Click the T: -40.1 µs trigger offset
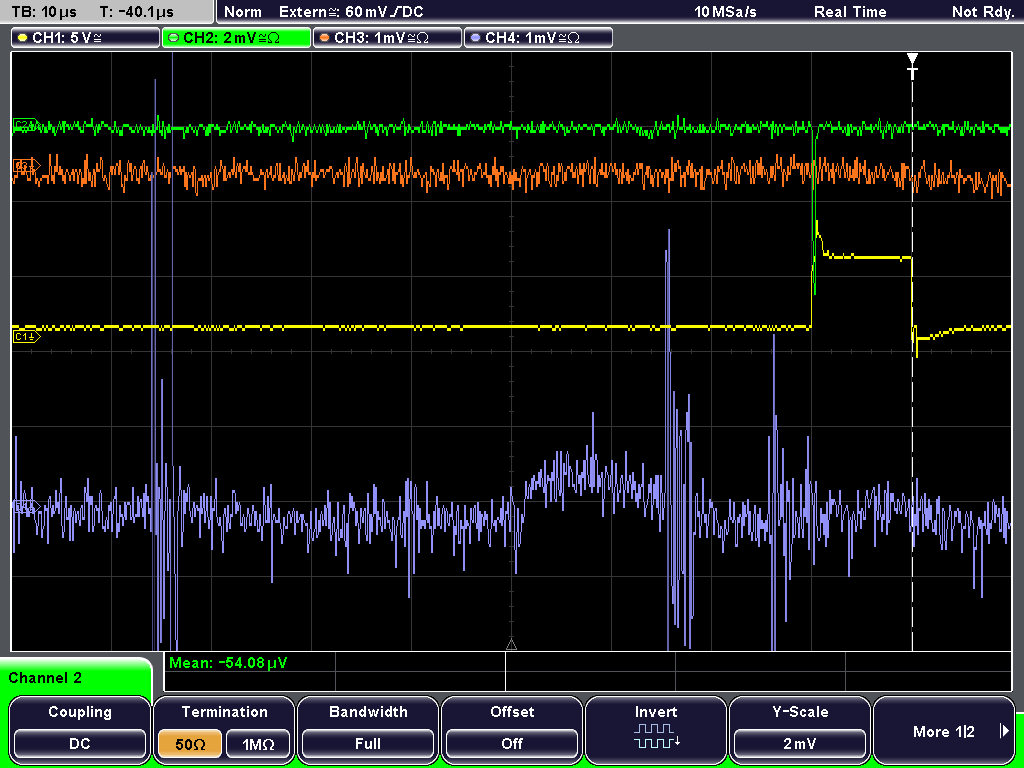The height and width of the screenshot is (768, 1024). click(x=137, y=12)
